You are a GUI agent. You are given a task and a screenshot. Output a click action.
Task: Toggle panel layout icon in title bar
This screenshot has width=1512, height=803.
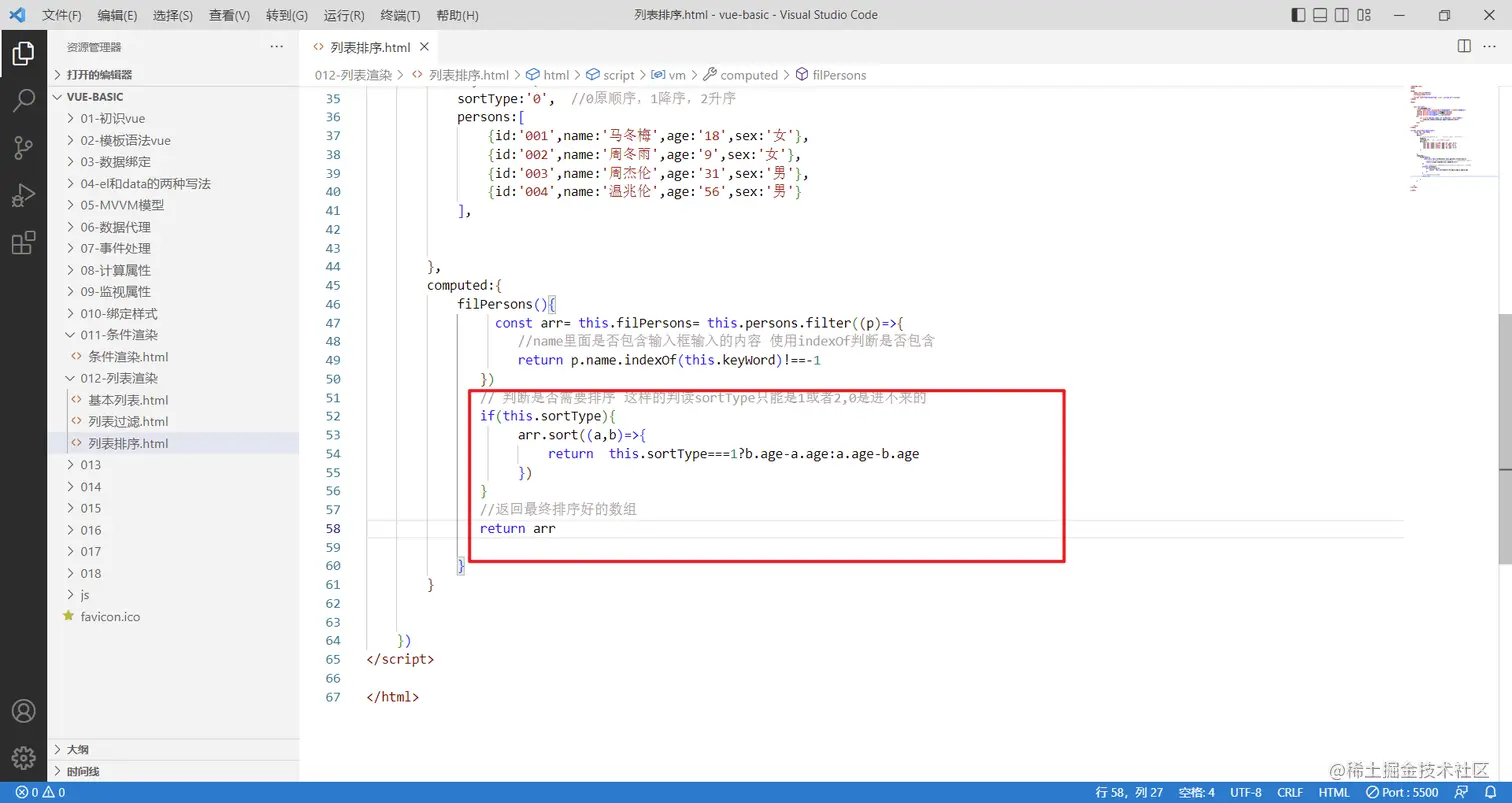(x=1320, y=15)
